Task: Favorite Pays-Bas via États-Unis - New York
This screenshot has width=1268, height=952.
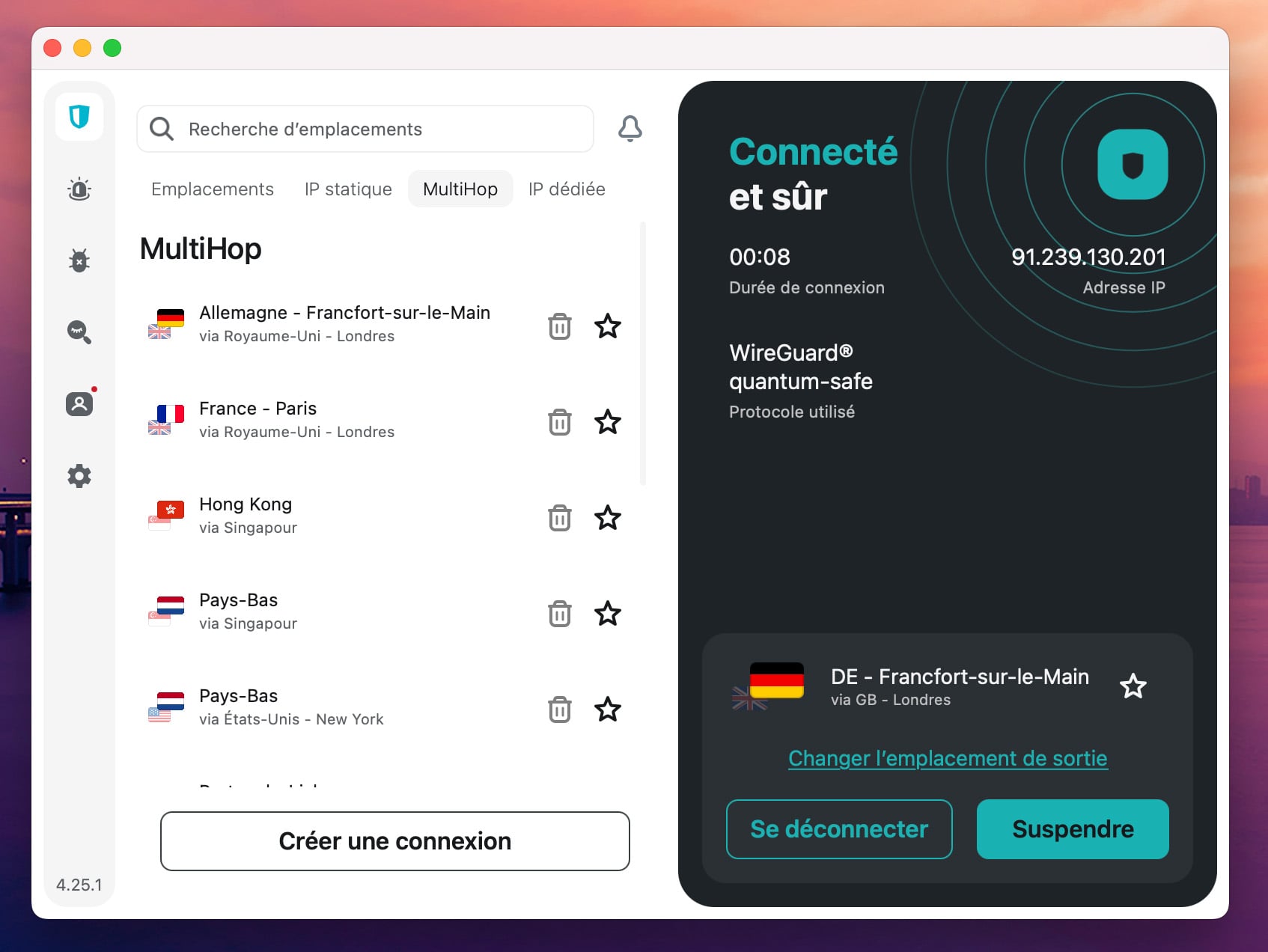Action: [608, 709]
